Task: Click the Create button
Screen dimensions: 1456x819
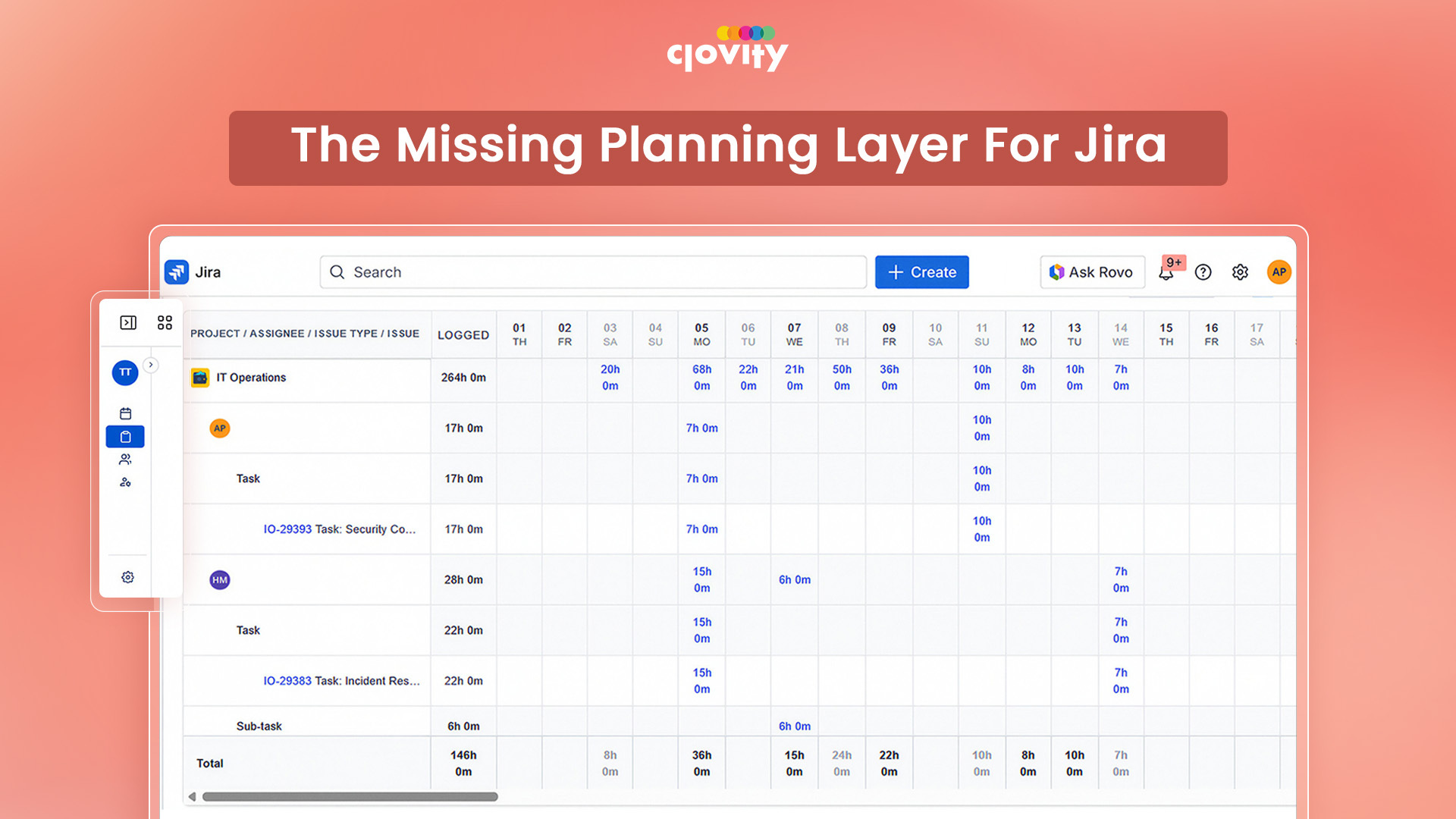Action: pos(922,272)
